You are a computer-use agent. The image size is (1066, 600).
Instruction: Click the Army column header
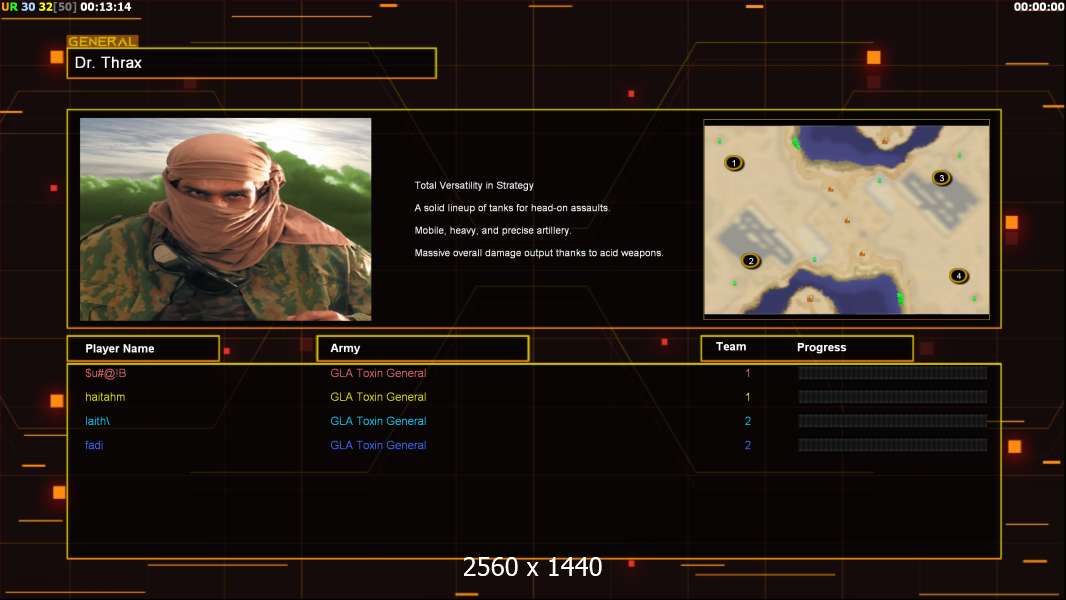pos(423,348)
